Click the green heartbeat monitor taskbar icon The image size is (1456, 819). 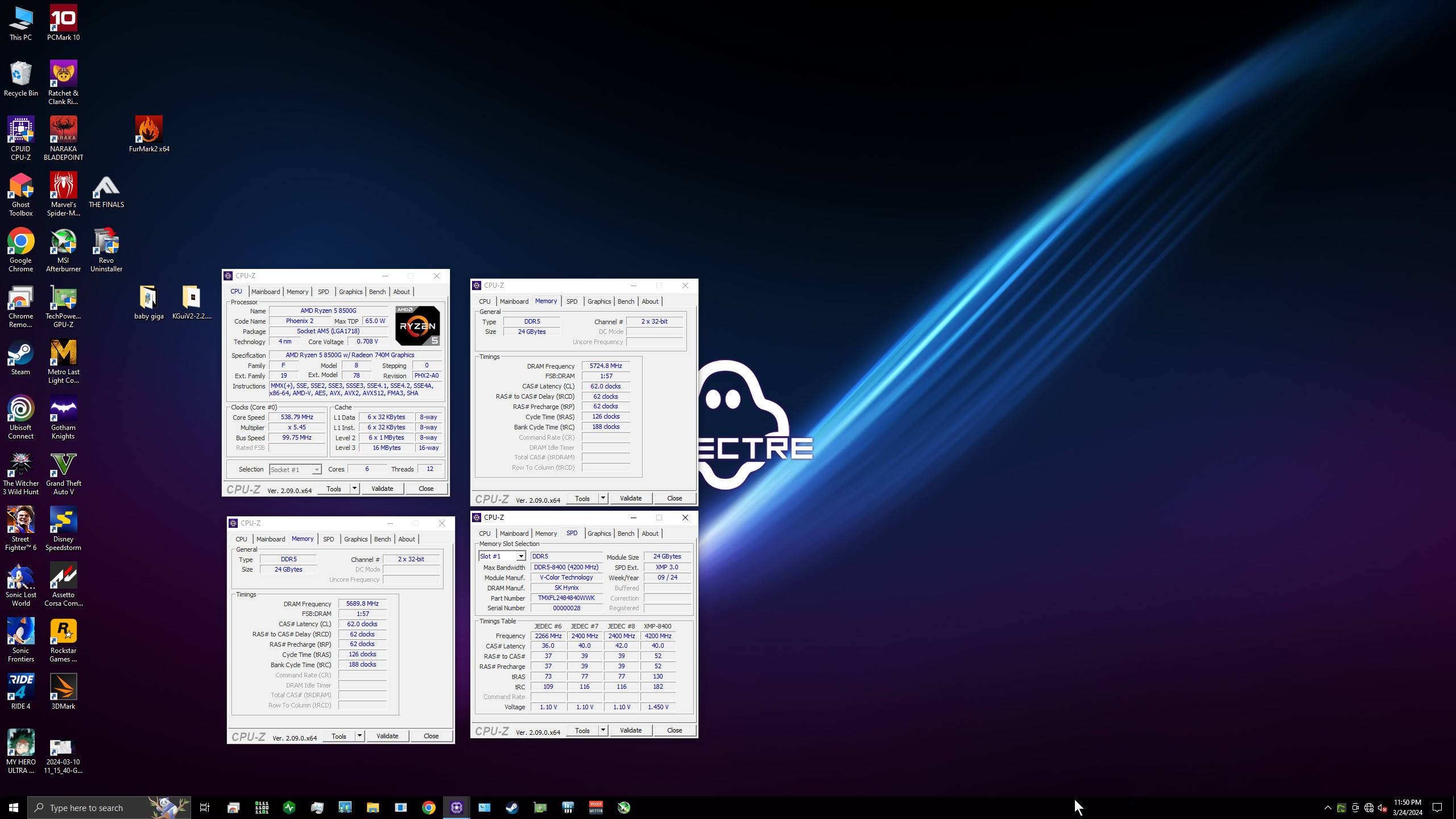(289, 808)
